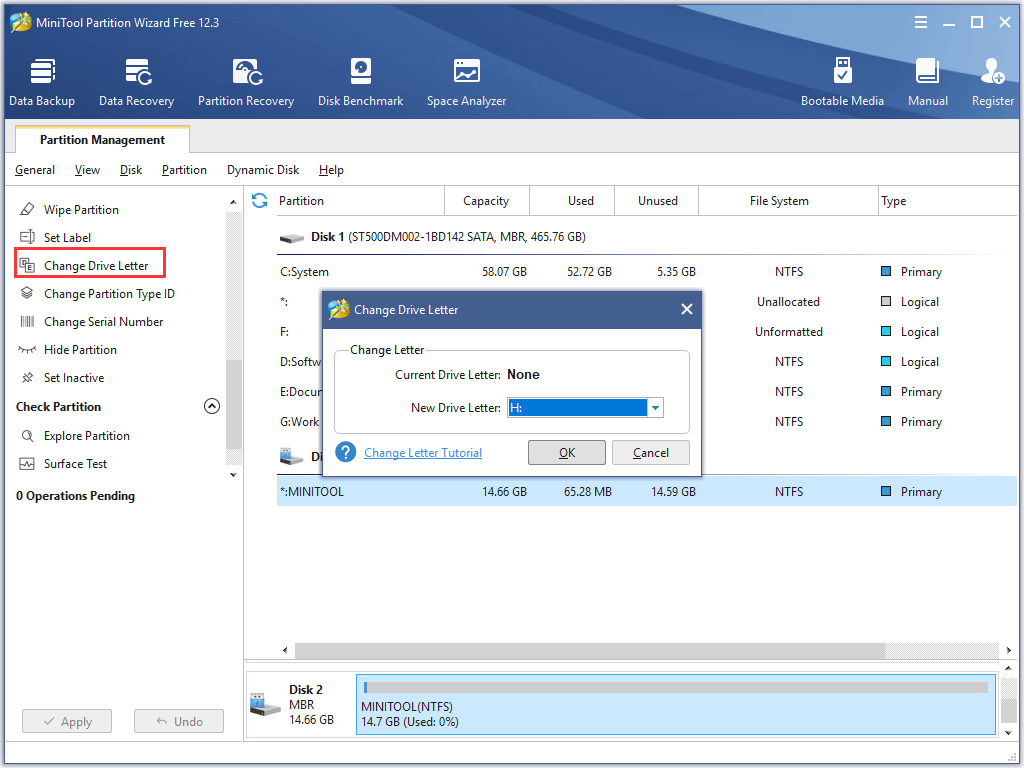Open Change Letter Tutorial link
The width and height of the screenshot is (1024, 768).
(423, 453)
